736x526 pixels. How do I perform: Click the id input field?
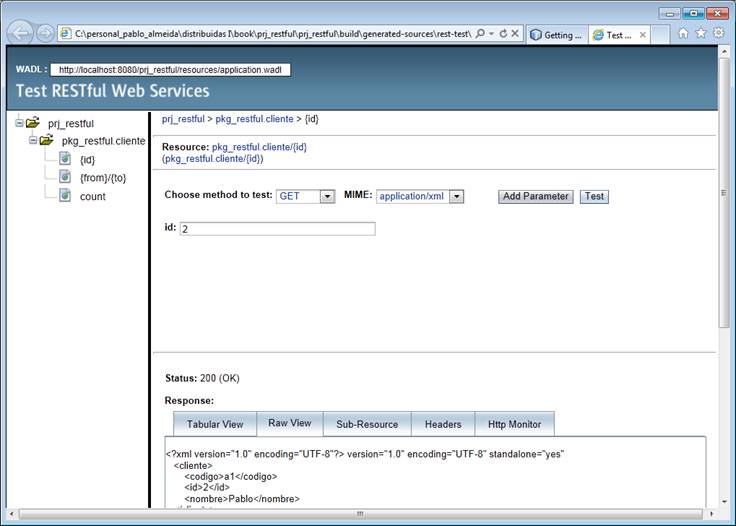(x=277, y=229)
